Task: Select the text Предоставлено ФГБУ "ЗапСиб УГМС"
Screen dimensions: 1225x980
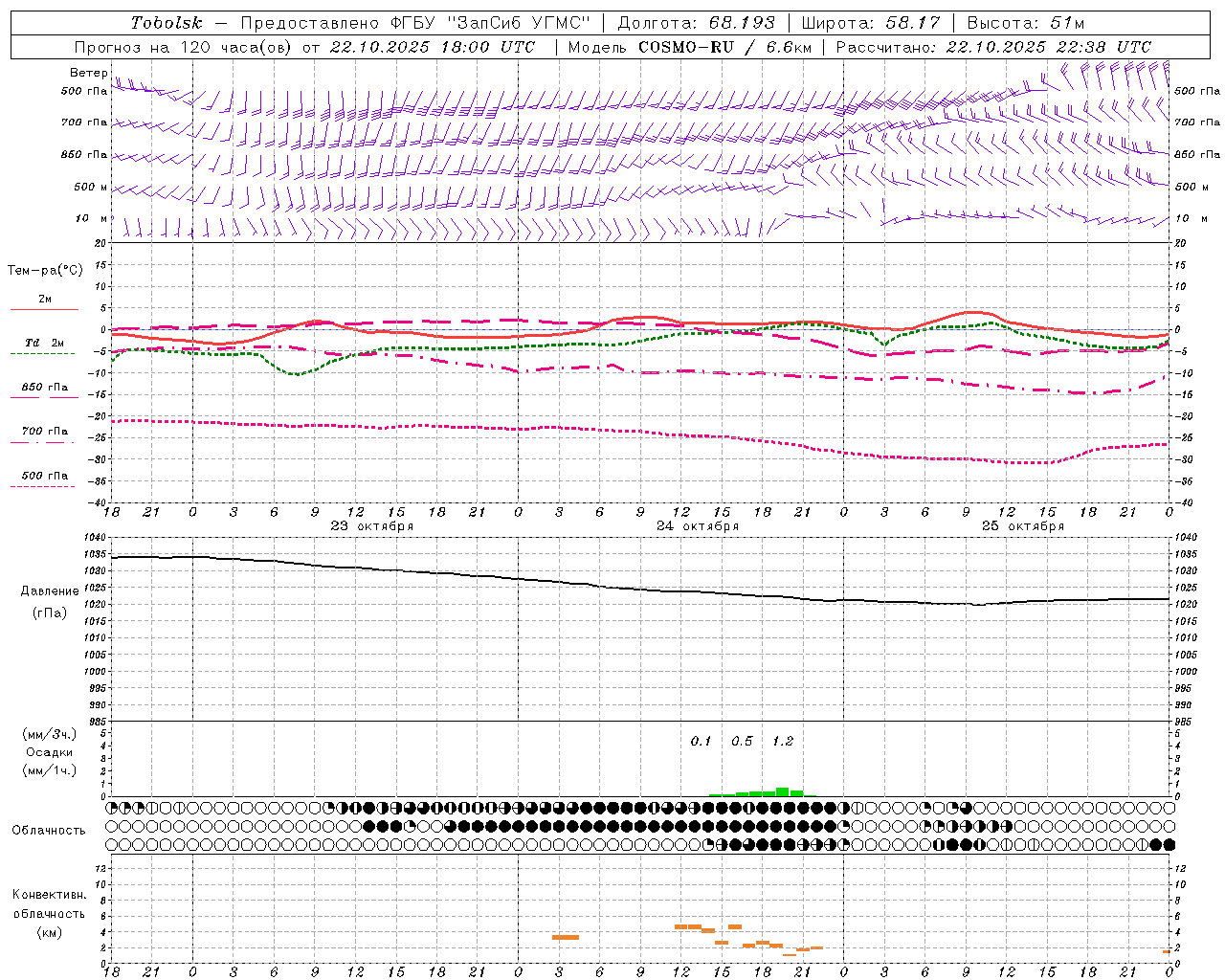Action: click(x=415, y=23)
